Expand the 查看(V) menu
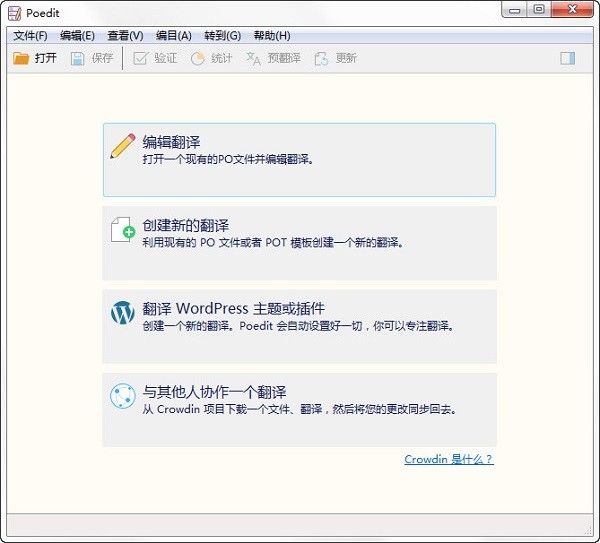 click(x=125, y=36)
